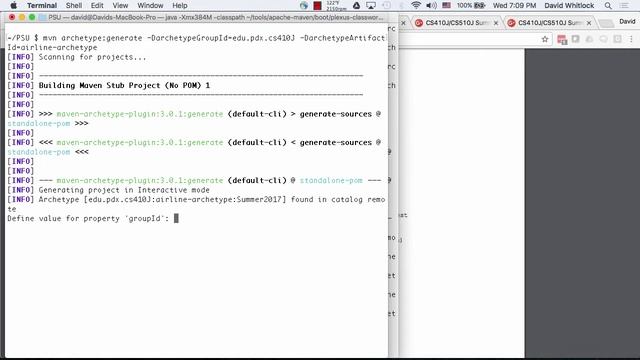Open Spotlight search magnifier
This screenshot has width=640, height=360.
point(608,5)
